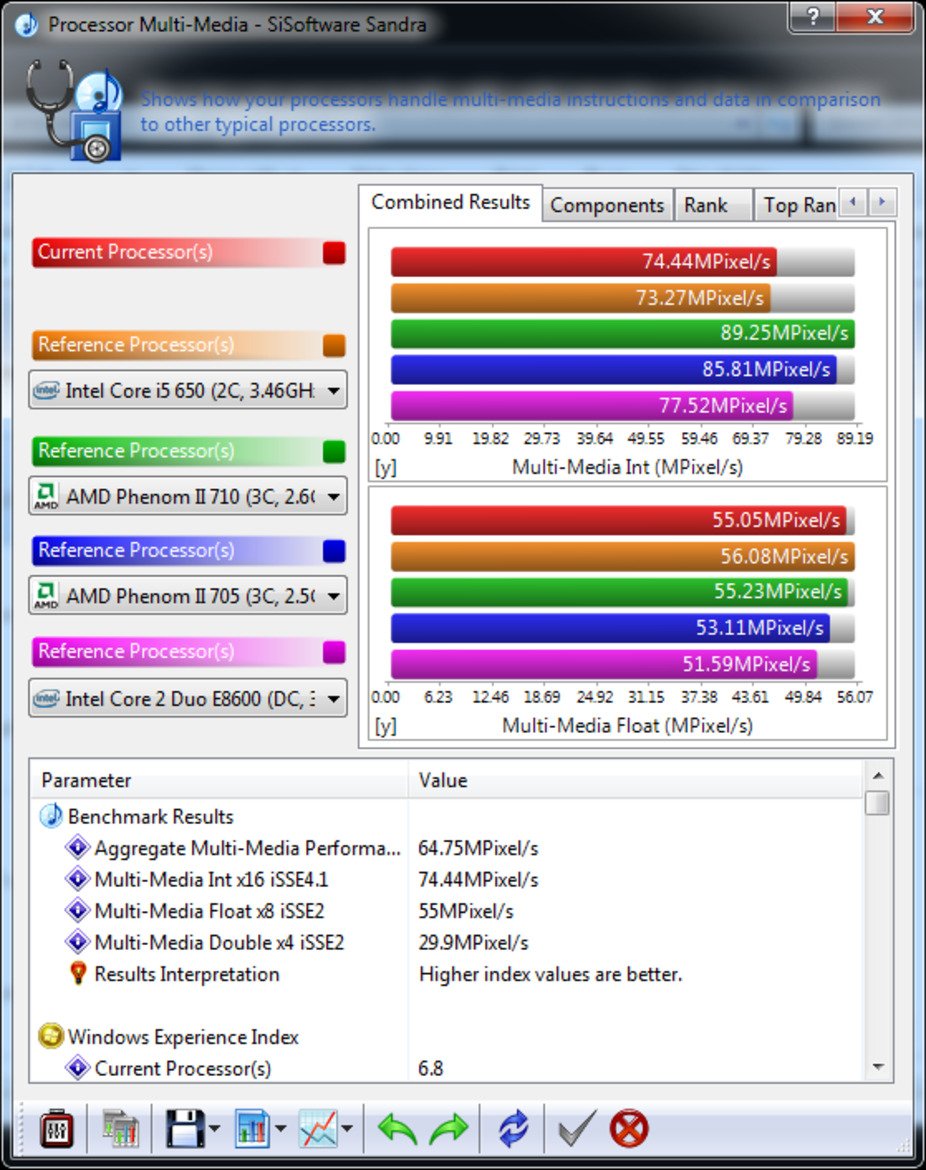Click the floppy disk save icon

[x=184, y=1128]
